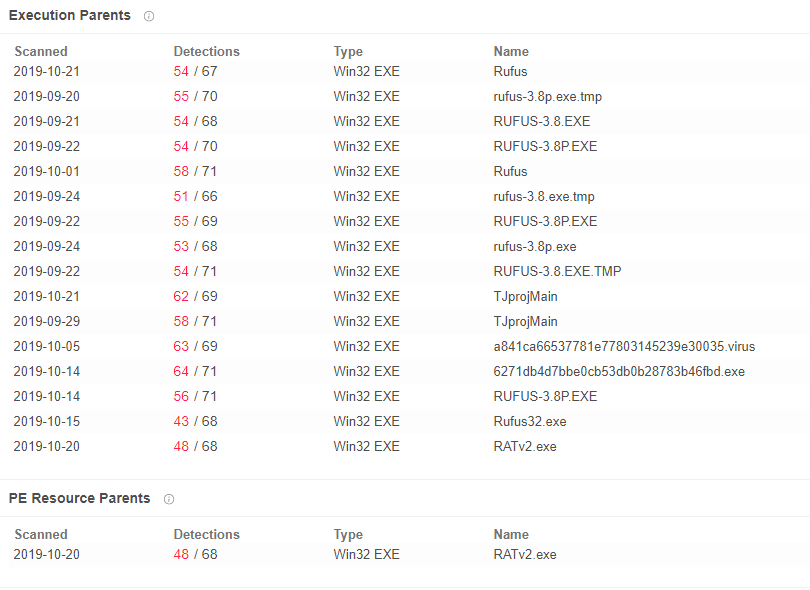This screenshot has width=810, height=590.
Task: Click the Scanned header in PE Resource Parents
Action: [41, 534]
